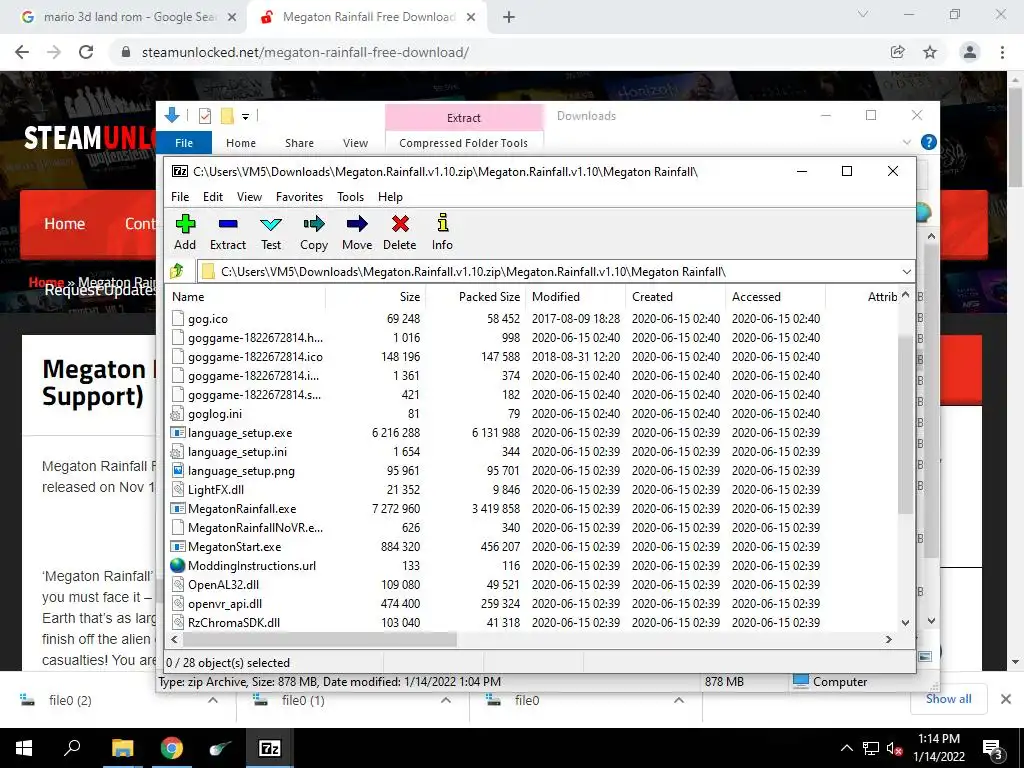Go up one folder with green arrow

[177, 270]
